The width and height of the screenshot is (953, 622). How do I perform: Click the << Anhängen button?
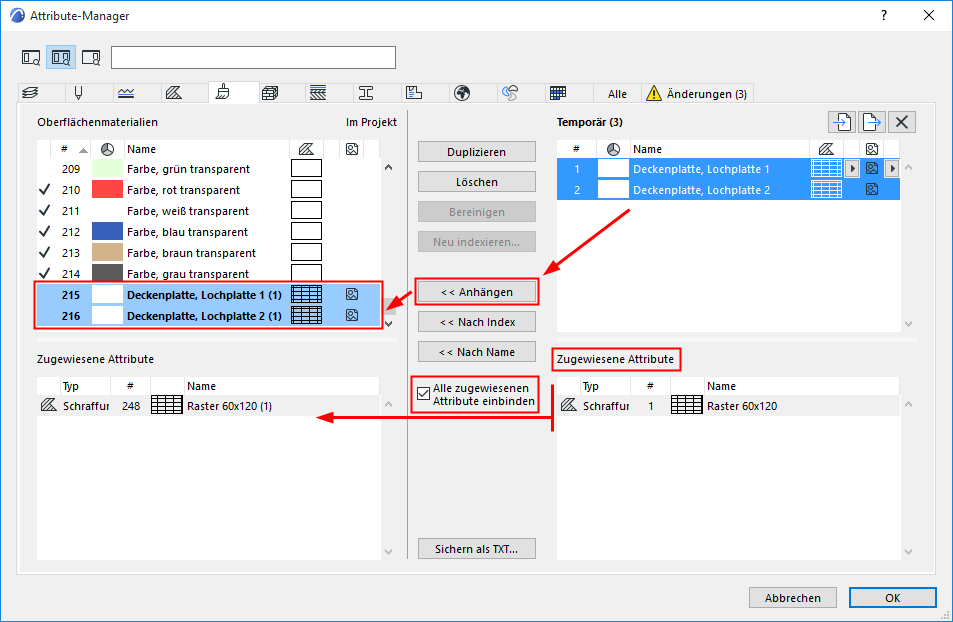476,292
